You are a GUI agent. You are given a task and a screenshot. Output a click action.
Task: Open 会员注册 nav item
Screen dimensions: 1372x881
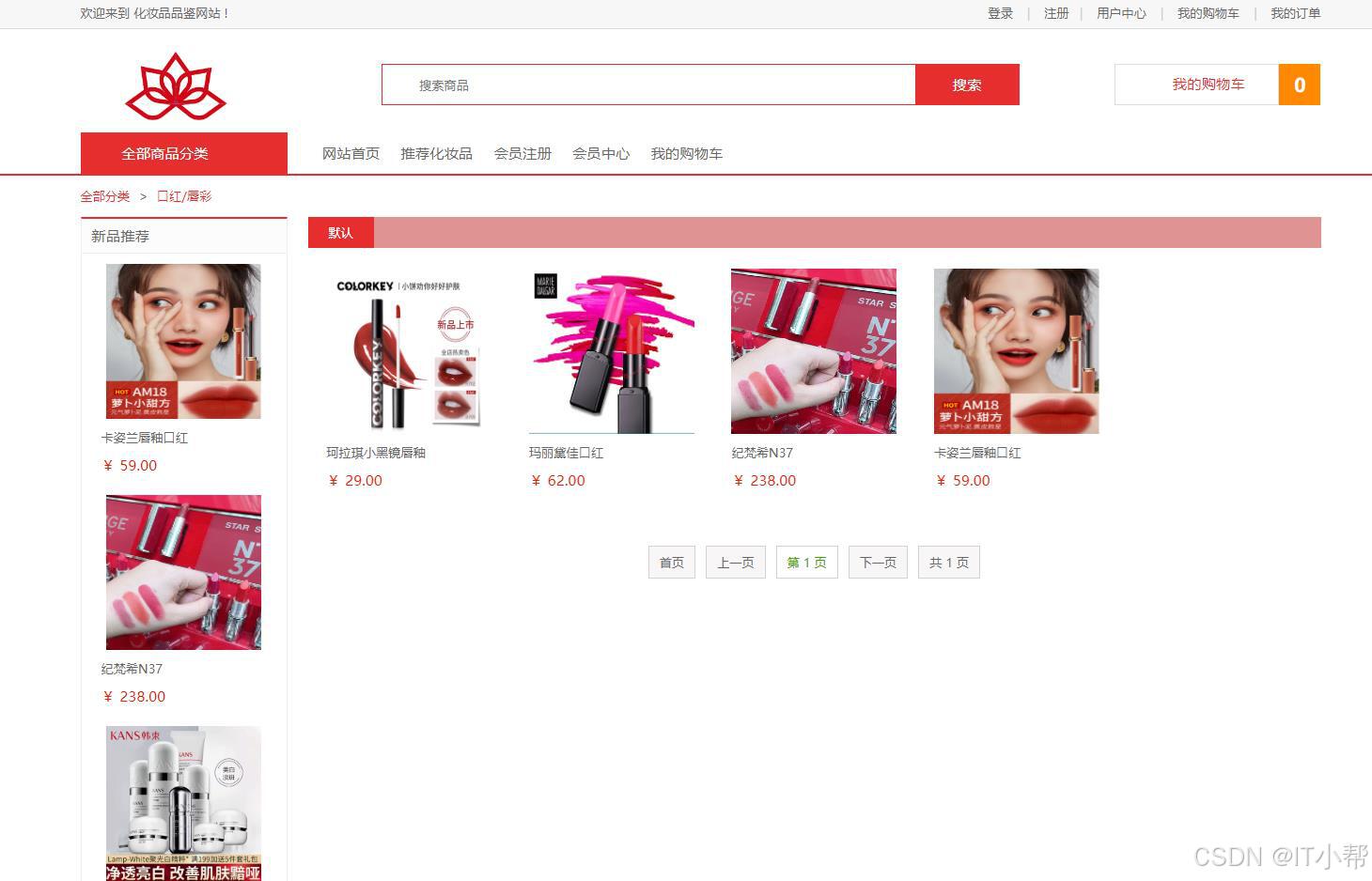[x=522, y=153]
